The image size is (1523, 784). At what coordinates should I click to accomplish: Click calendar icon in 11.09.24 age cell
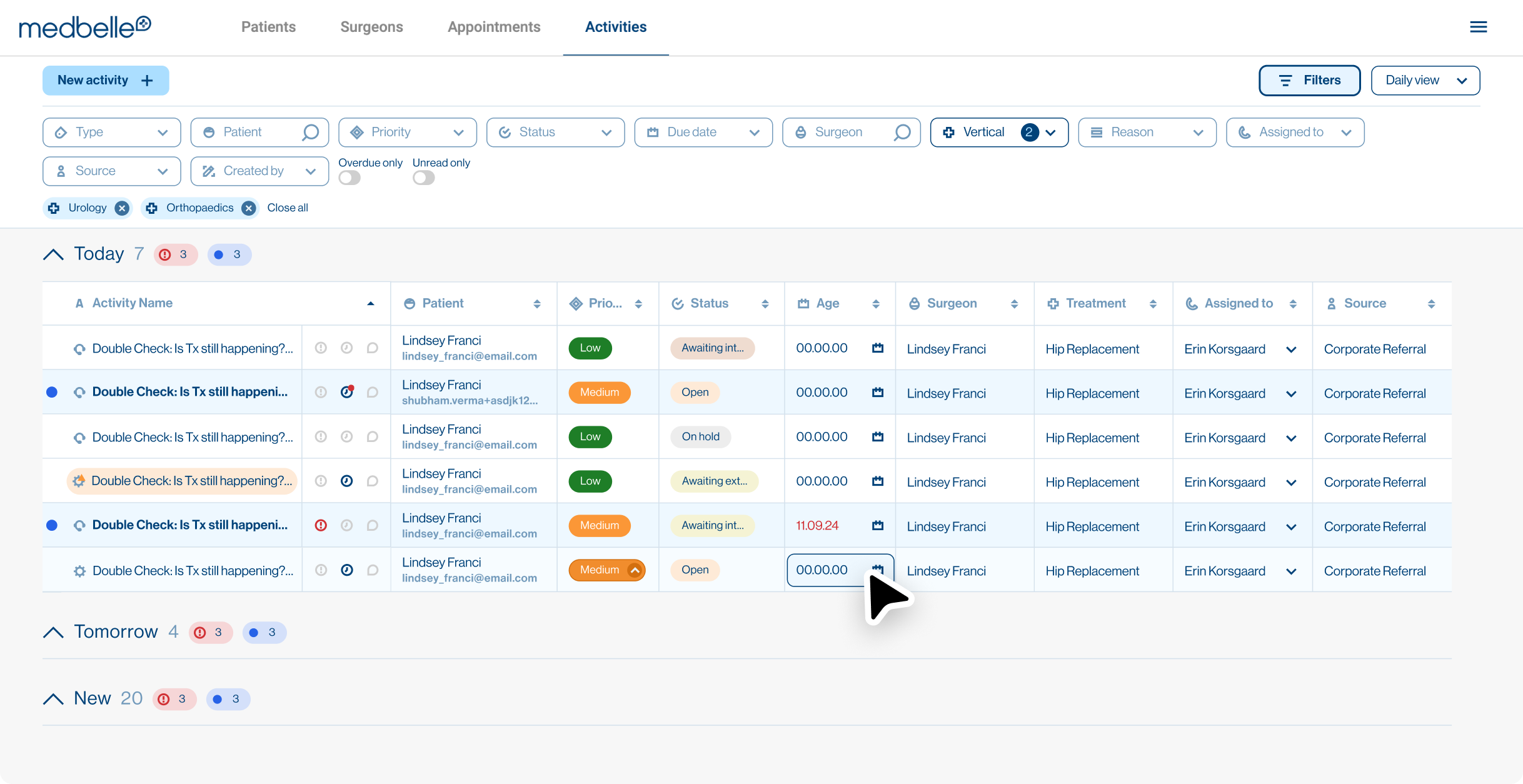tap(878, 525)
